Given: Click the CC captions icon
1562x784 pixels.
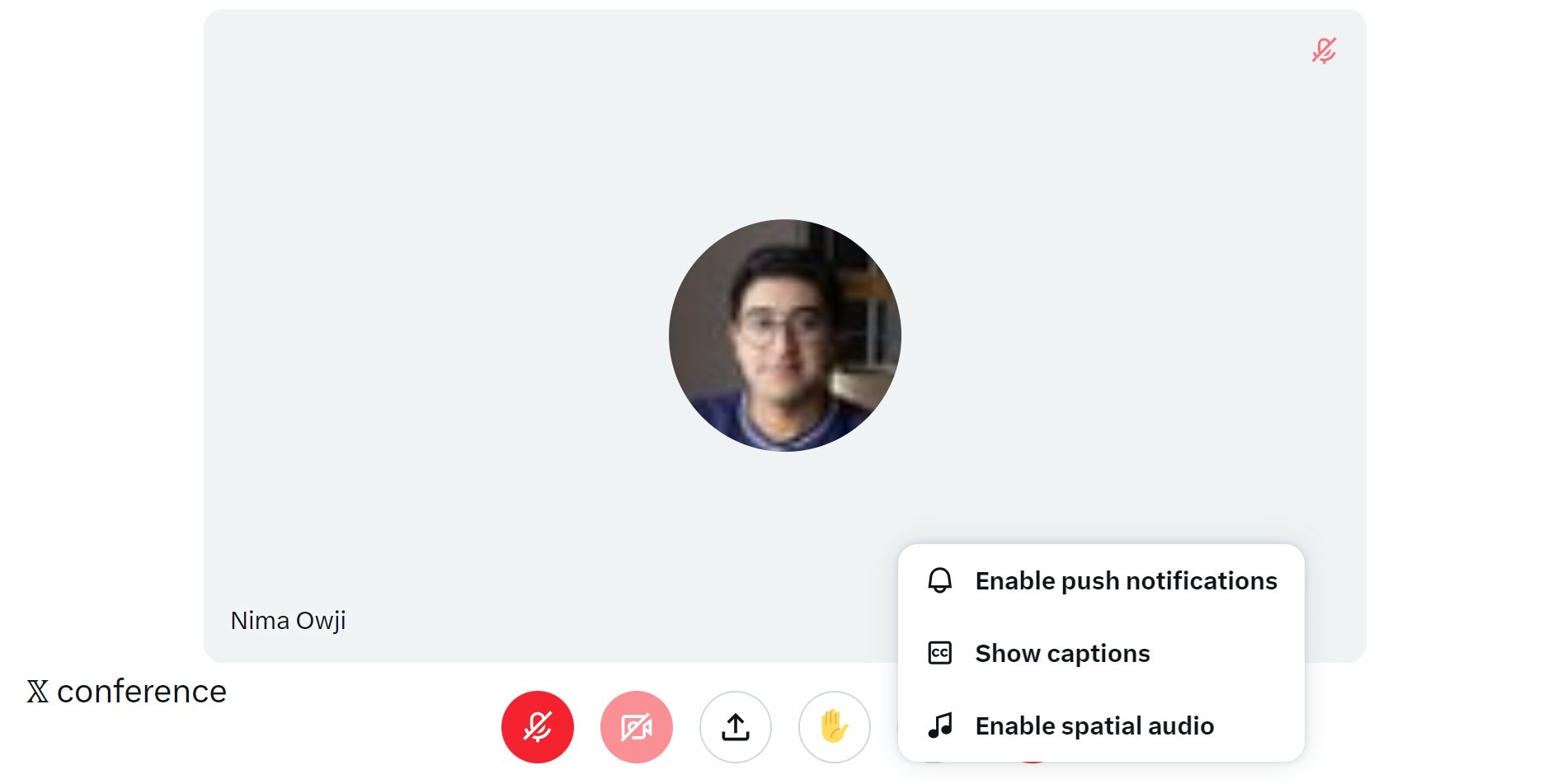Looking at the screenshot, I should coord(939,653).
